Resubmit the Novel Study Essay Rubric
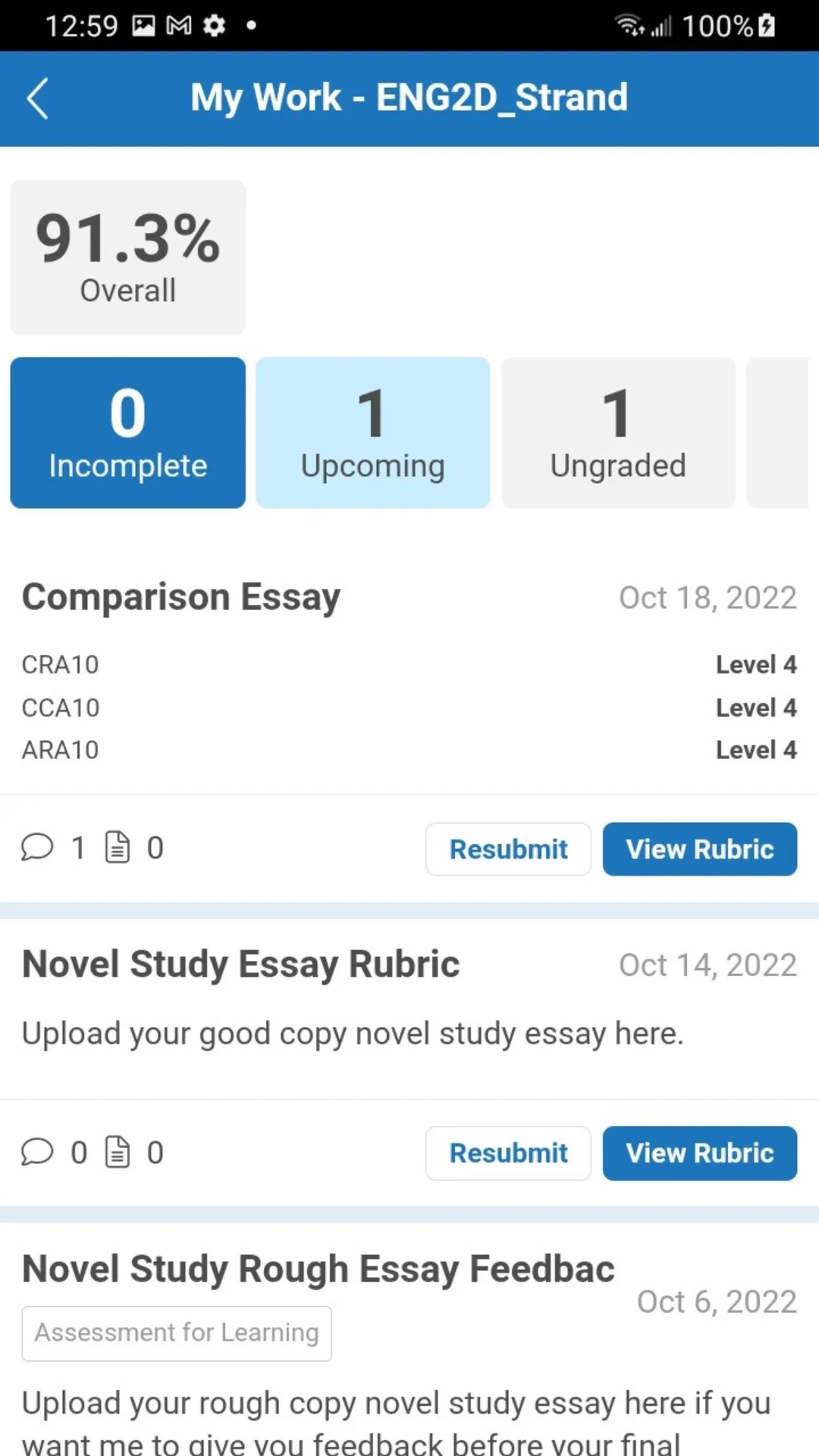The width and height of the screenshot is (819, 1456). point(508,1153)
